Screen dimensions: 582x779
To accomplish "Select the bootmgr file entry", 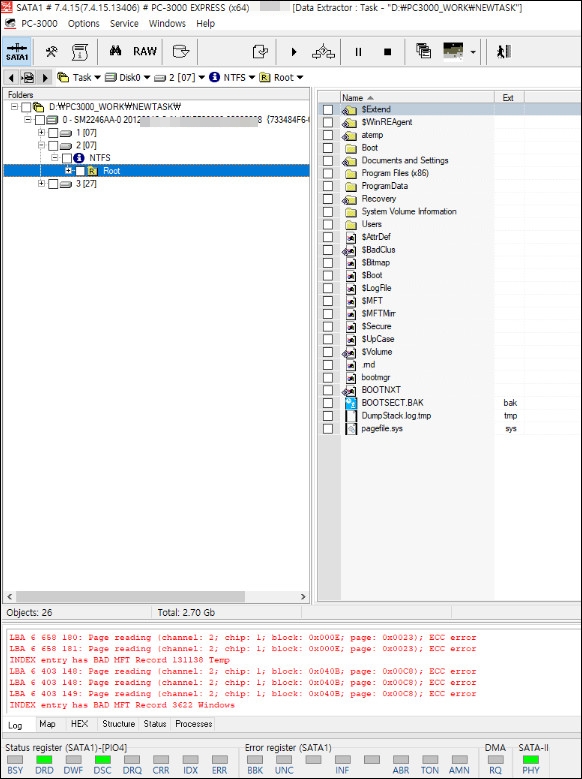I will [376, 378].
